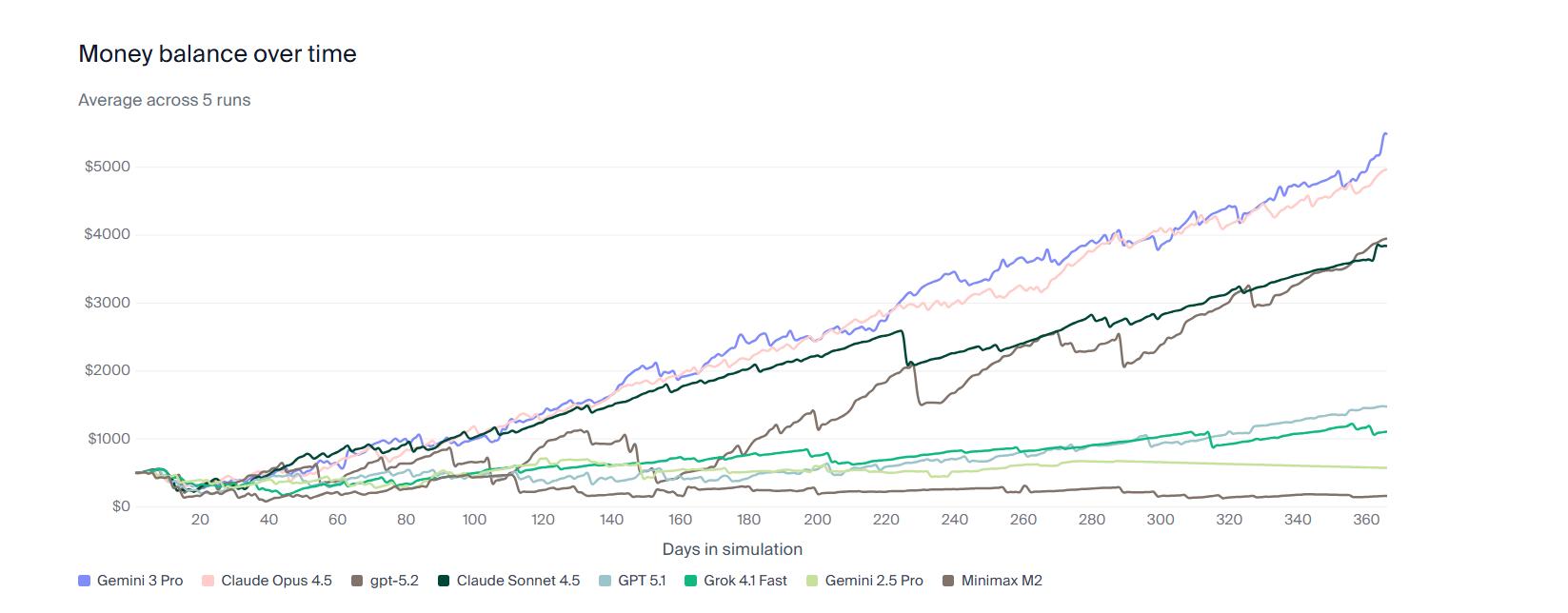This screenshot has width=1568, height=613.
Task: Click the "Days in simulation" axis title
Action: click(x=732, y=549)
